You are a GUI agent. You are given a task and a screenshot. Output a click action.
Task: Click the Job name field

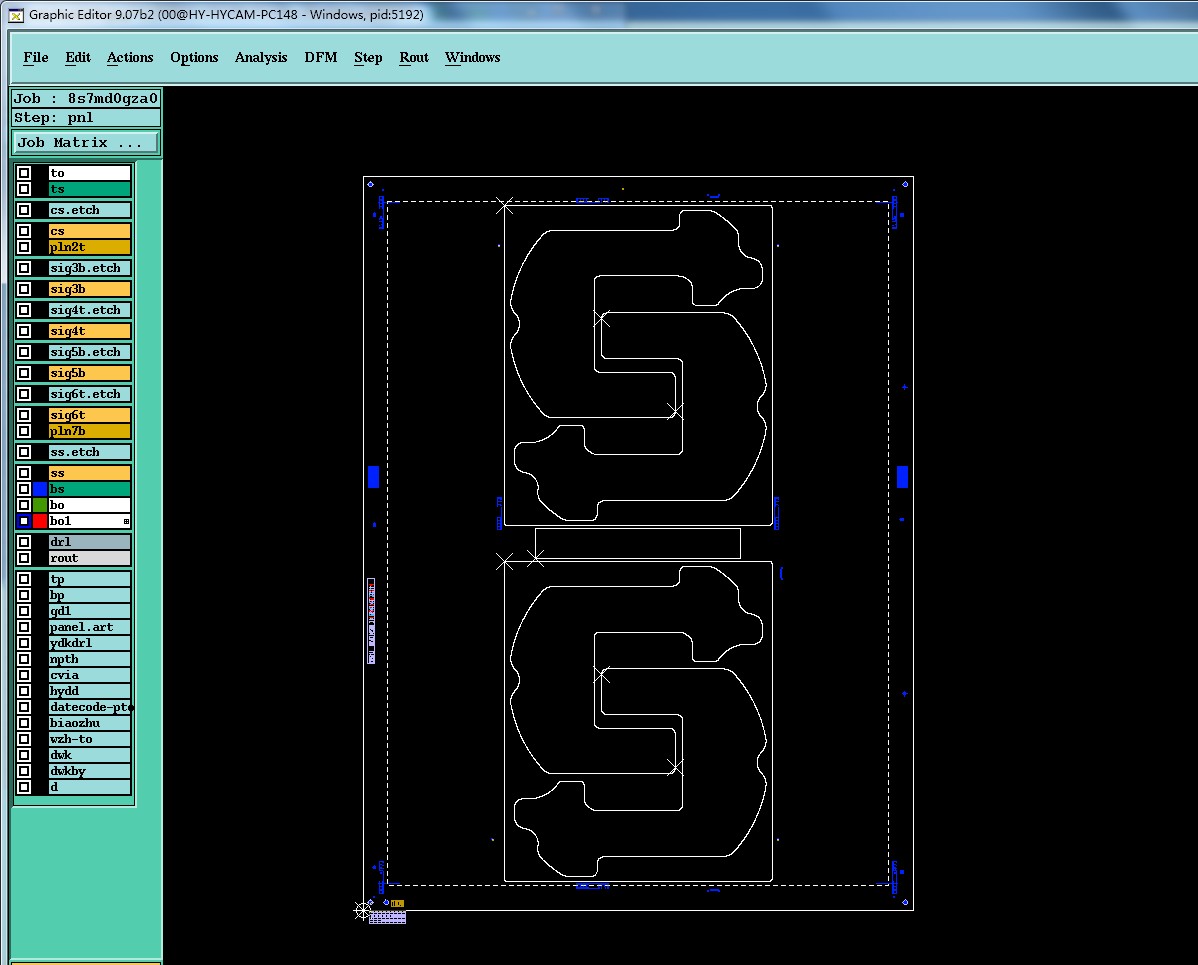[x=86, y=99]
